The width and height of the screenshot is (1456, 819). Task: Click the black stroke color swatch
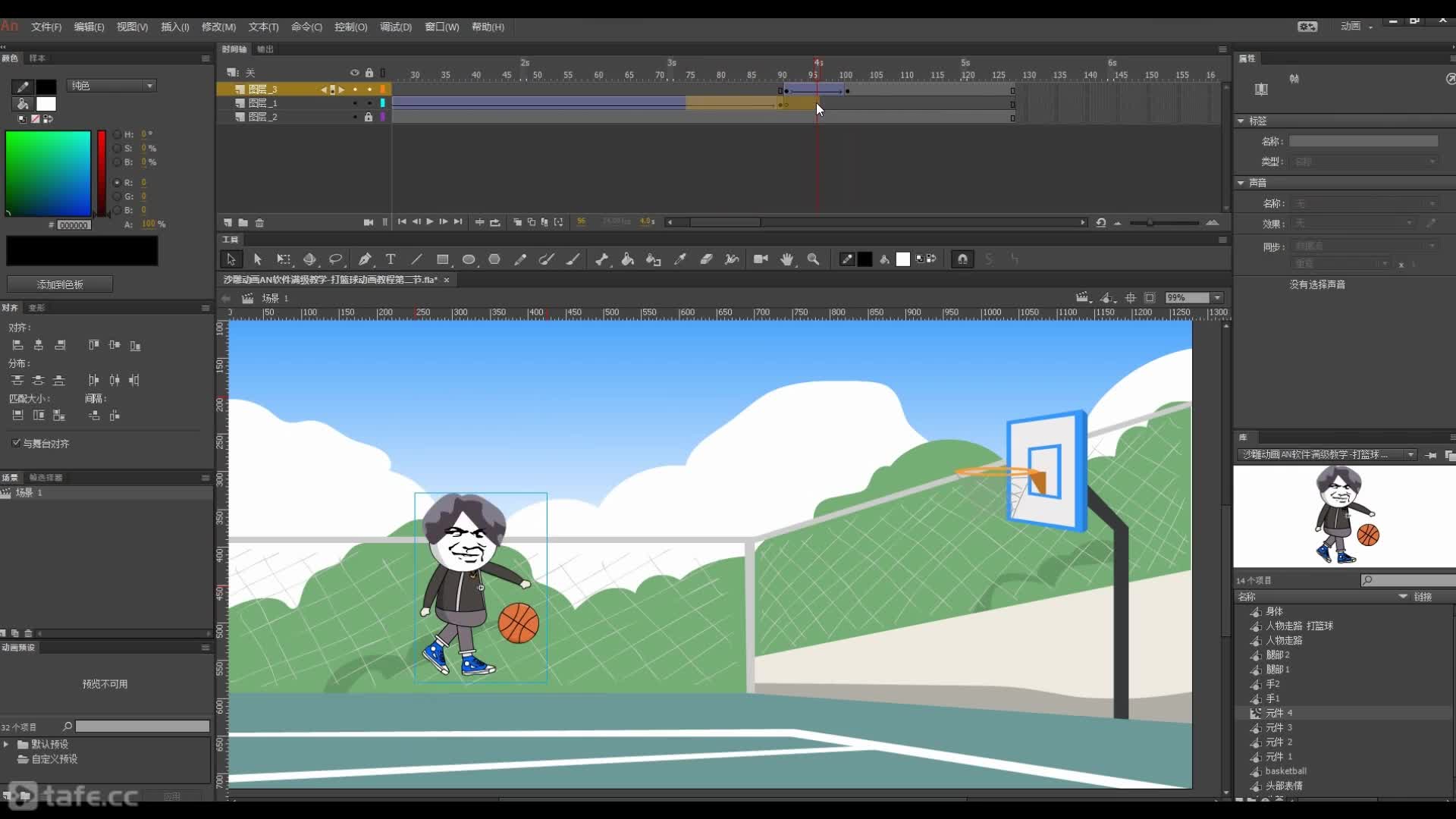46,87
